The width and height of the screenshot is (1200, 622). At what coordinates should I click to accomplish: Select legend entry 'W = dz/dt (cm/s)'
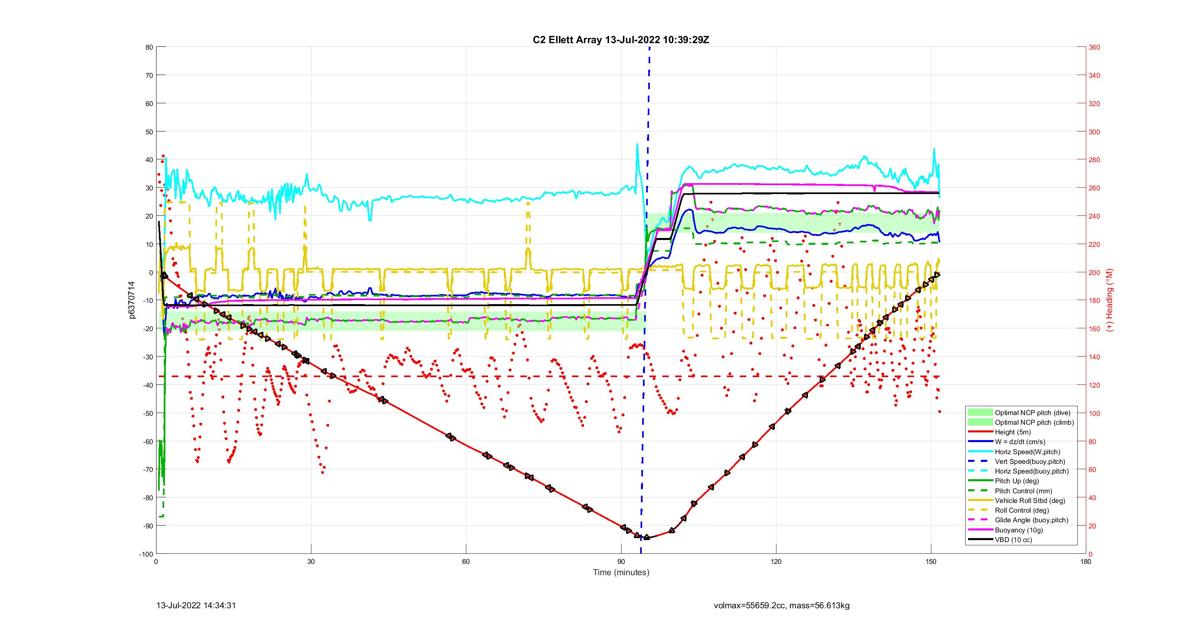pyautogui.click(x=1020, y=441)
